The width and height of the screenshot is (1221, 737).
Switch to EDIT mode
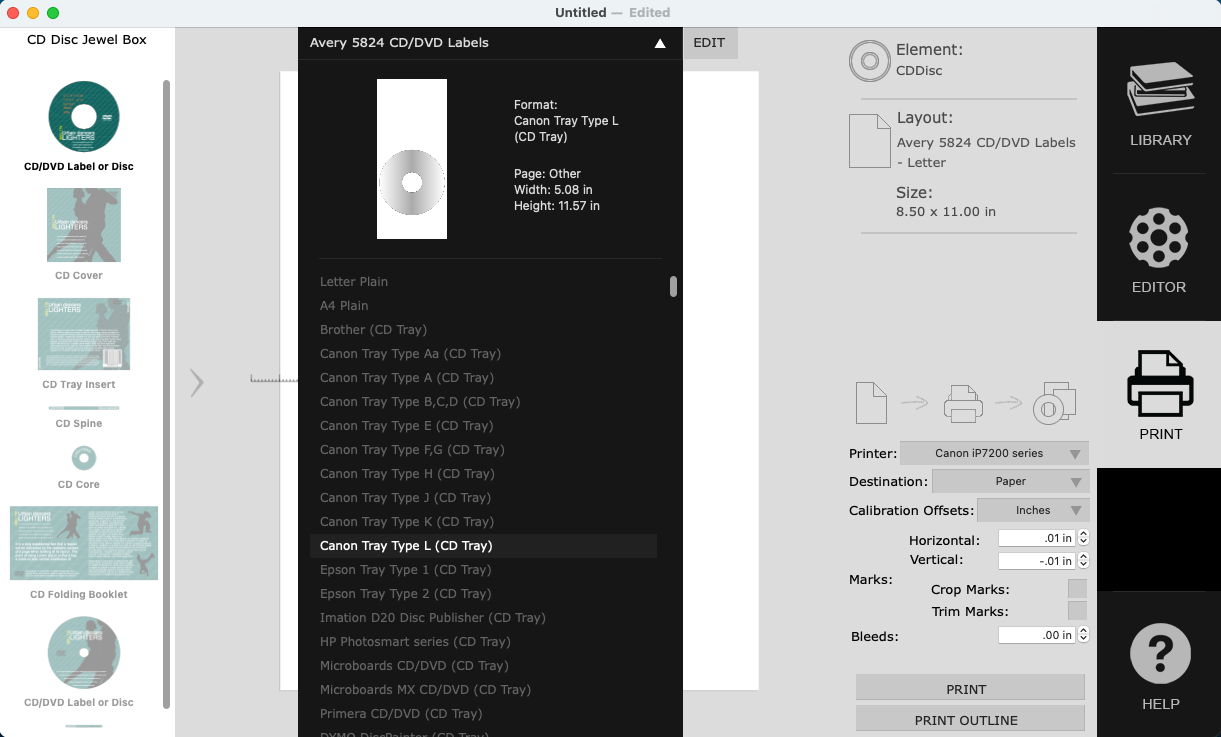pos(709,43)
